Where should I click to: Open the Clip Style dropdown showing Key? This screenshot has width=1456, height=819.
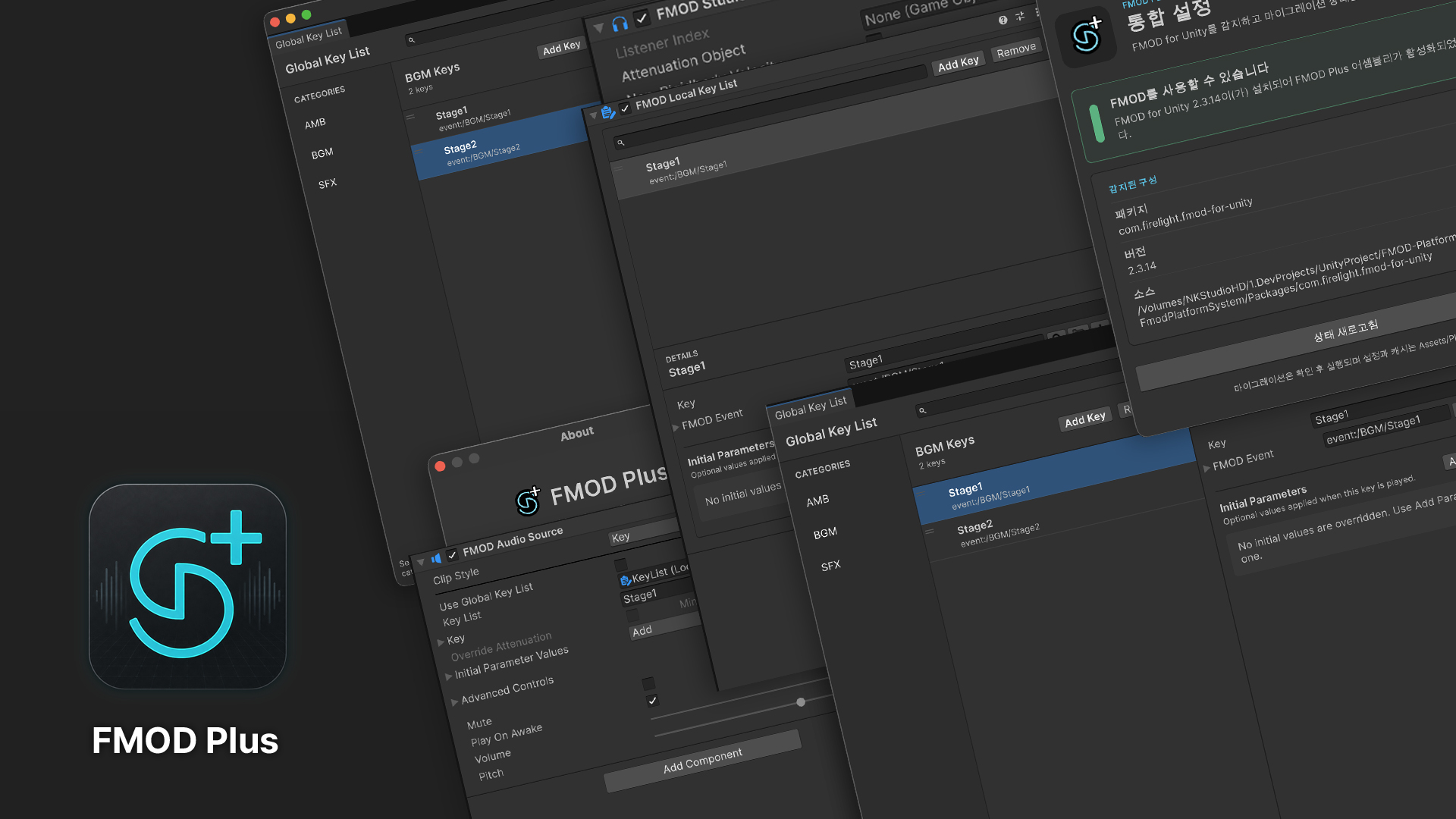[645, 532]
